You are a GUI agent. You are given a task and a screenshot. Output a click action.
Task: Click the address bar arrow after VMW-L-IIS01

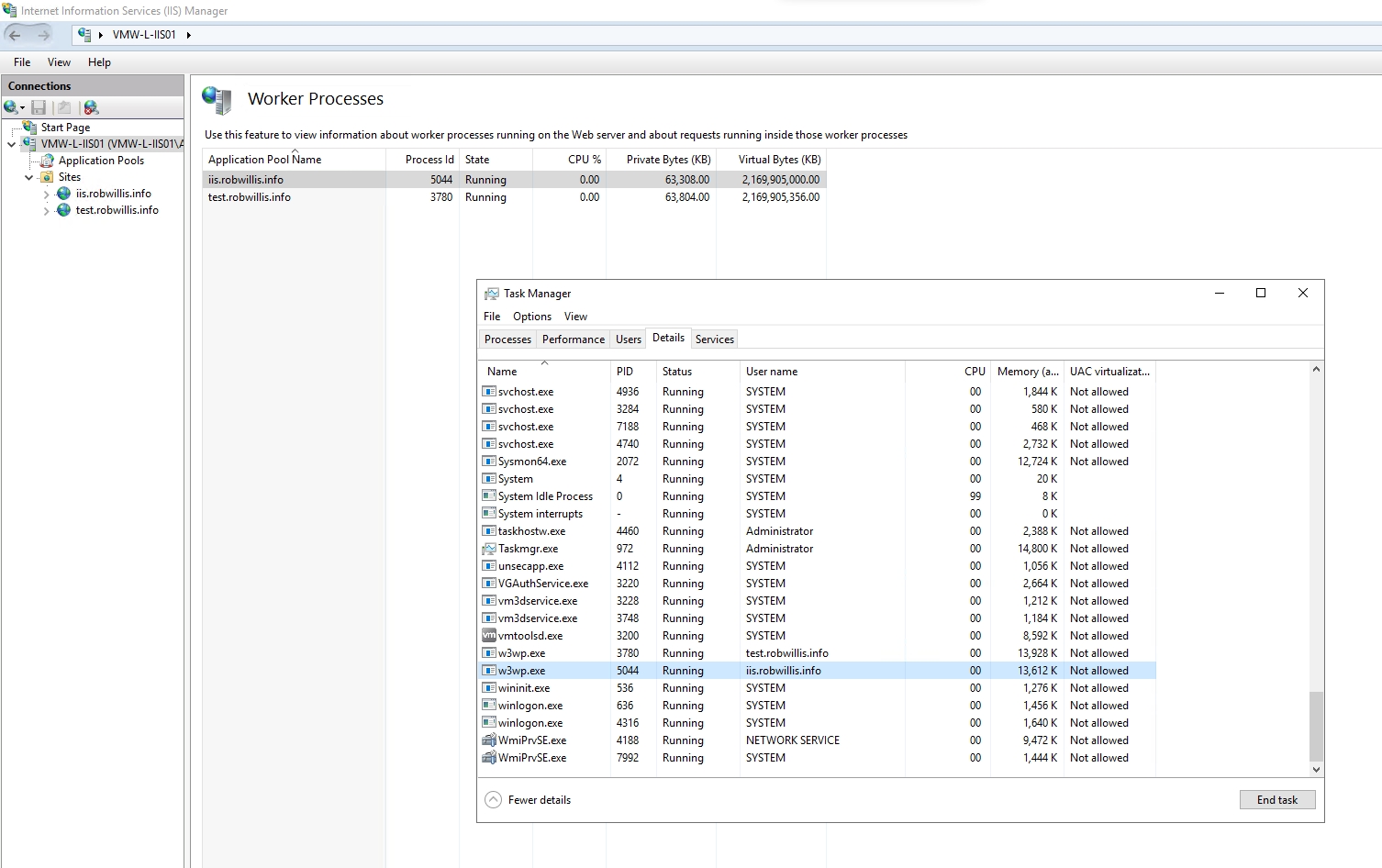(x=188, y=35)
